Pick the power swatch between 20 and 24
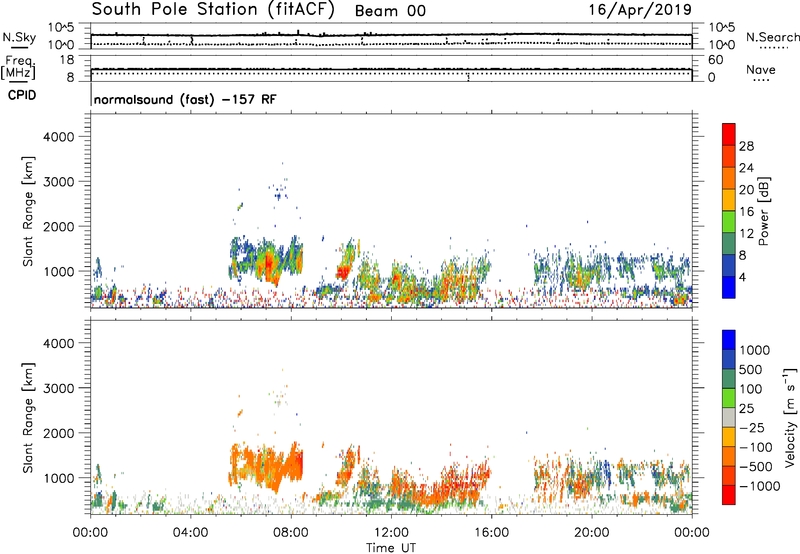Image resolution: width=800 pixels, height=554 pixels. pos(729,178)
